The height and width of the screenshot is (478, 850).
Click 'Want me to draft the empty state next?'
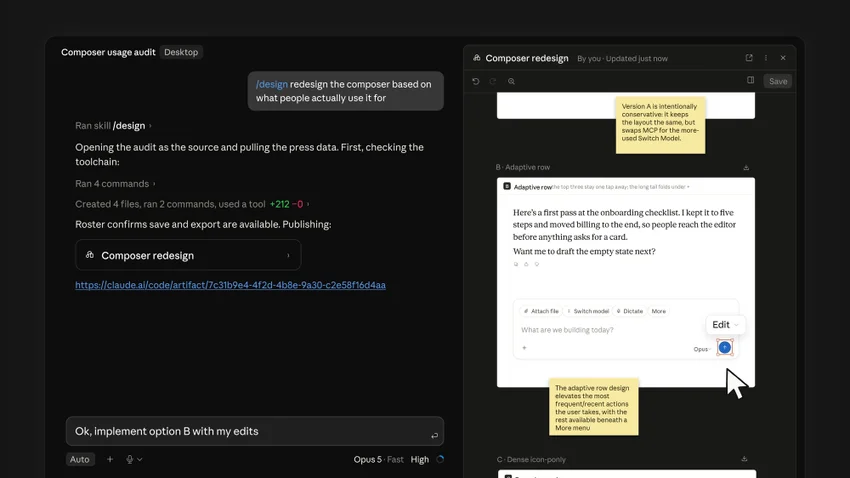[x=584, y=251]
